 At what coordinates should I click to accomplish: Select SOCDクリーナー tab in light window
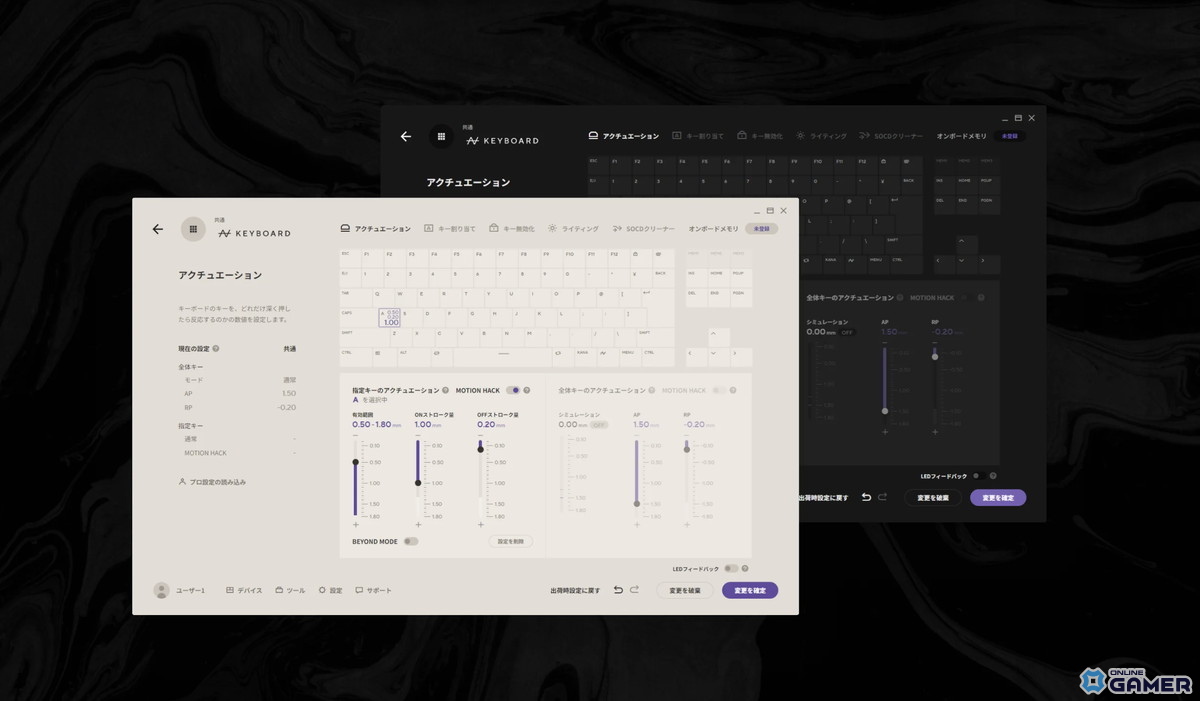[x=643, y=229]
